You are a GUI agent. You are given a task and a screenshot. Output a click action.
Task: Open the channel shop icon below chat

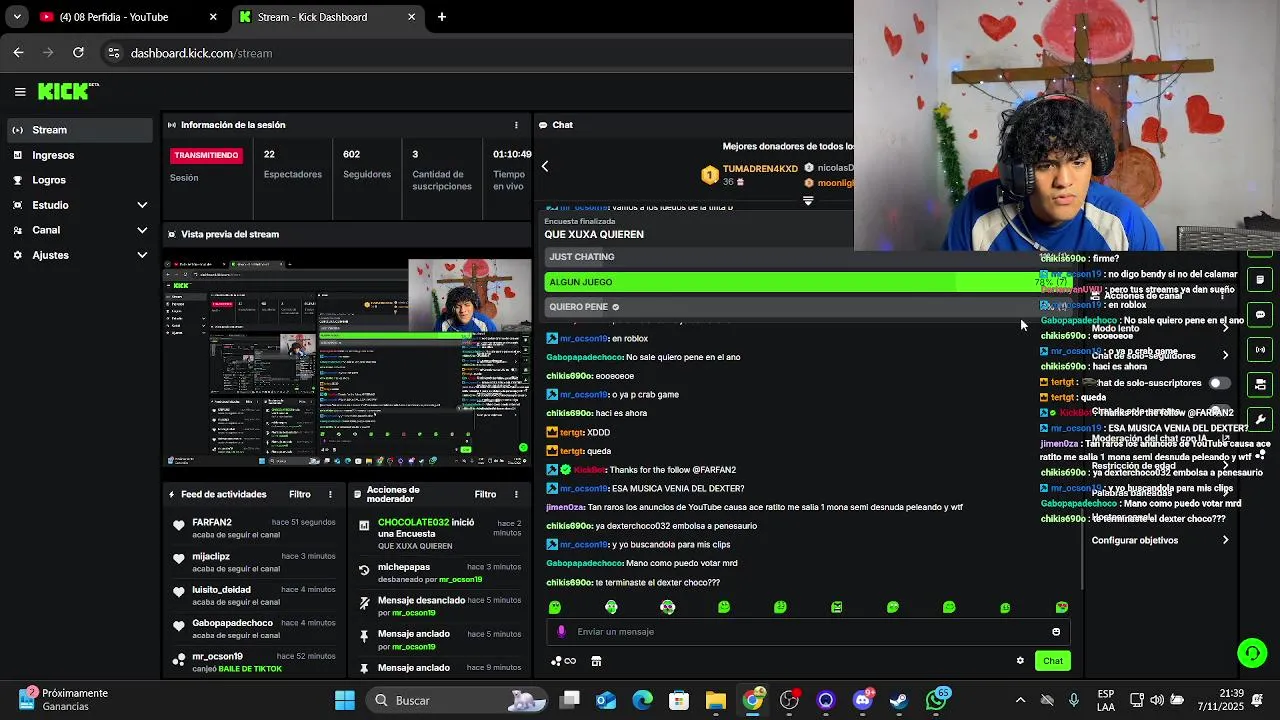pyautogui.click(x=596, y=660)
